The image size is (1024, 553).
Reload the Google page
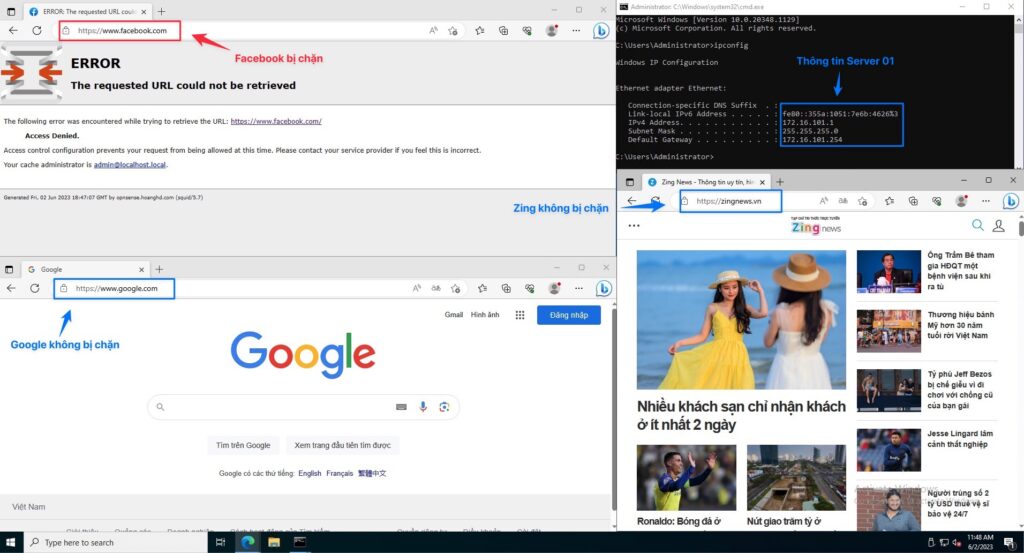pyautogui.click(x=35, y=288)
